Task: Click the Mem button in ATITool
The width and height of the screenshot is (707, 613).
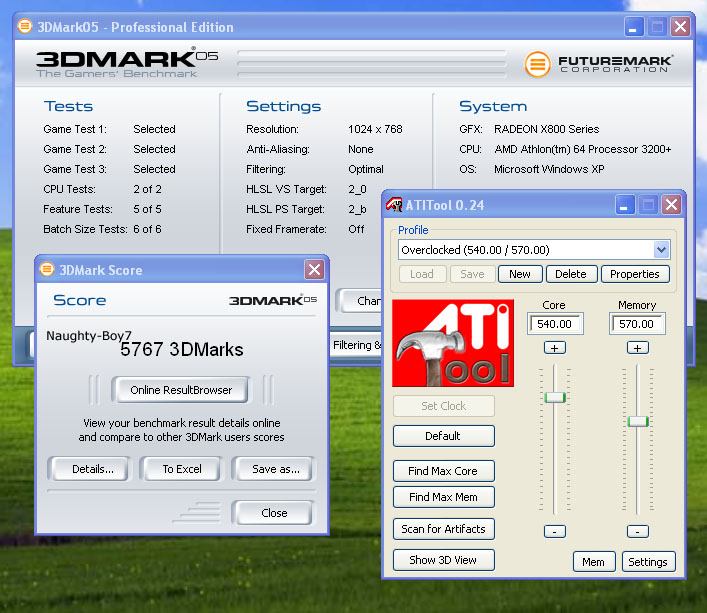Action: (594, 562)
